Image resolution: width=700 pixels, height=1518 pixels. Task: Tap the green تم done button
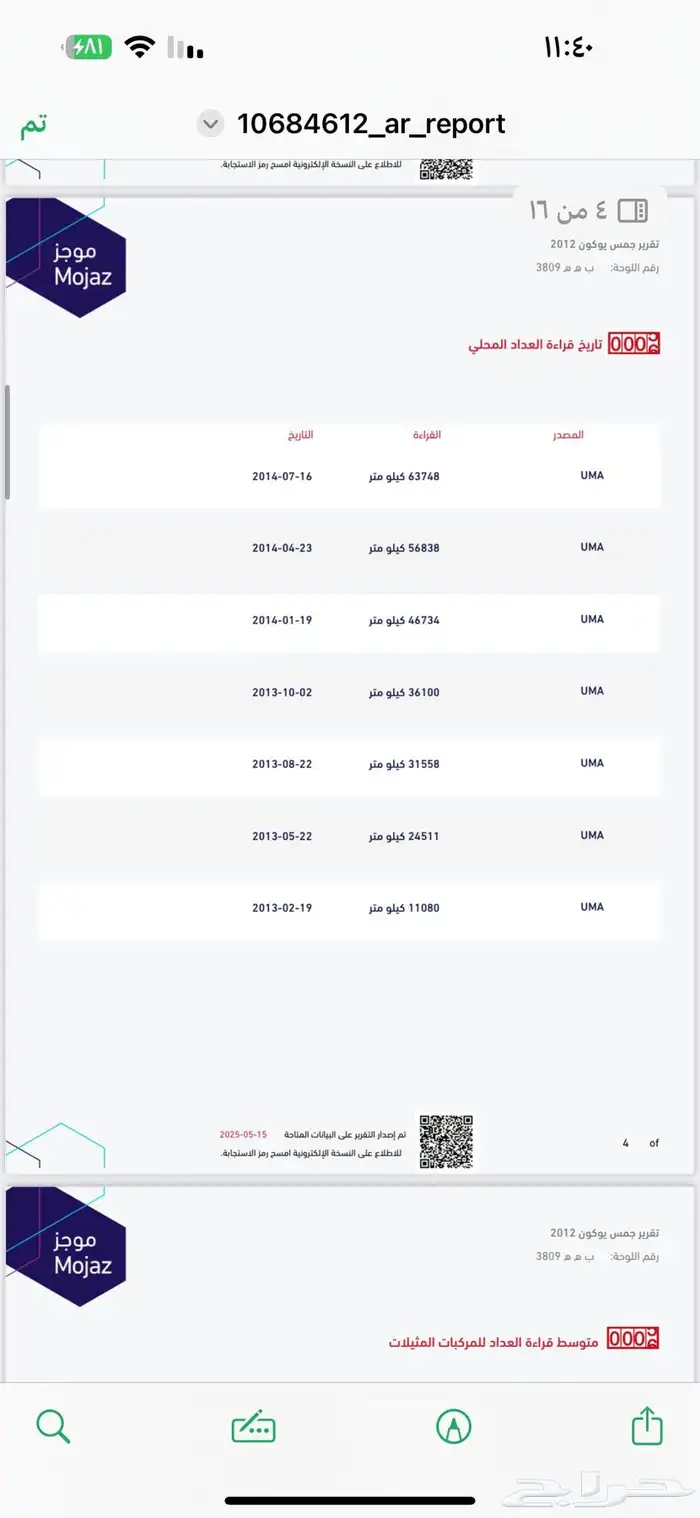[34, 126]
